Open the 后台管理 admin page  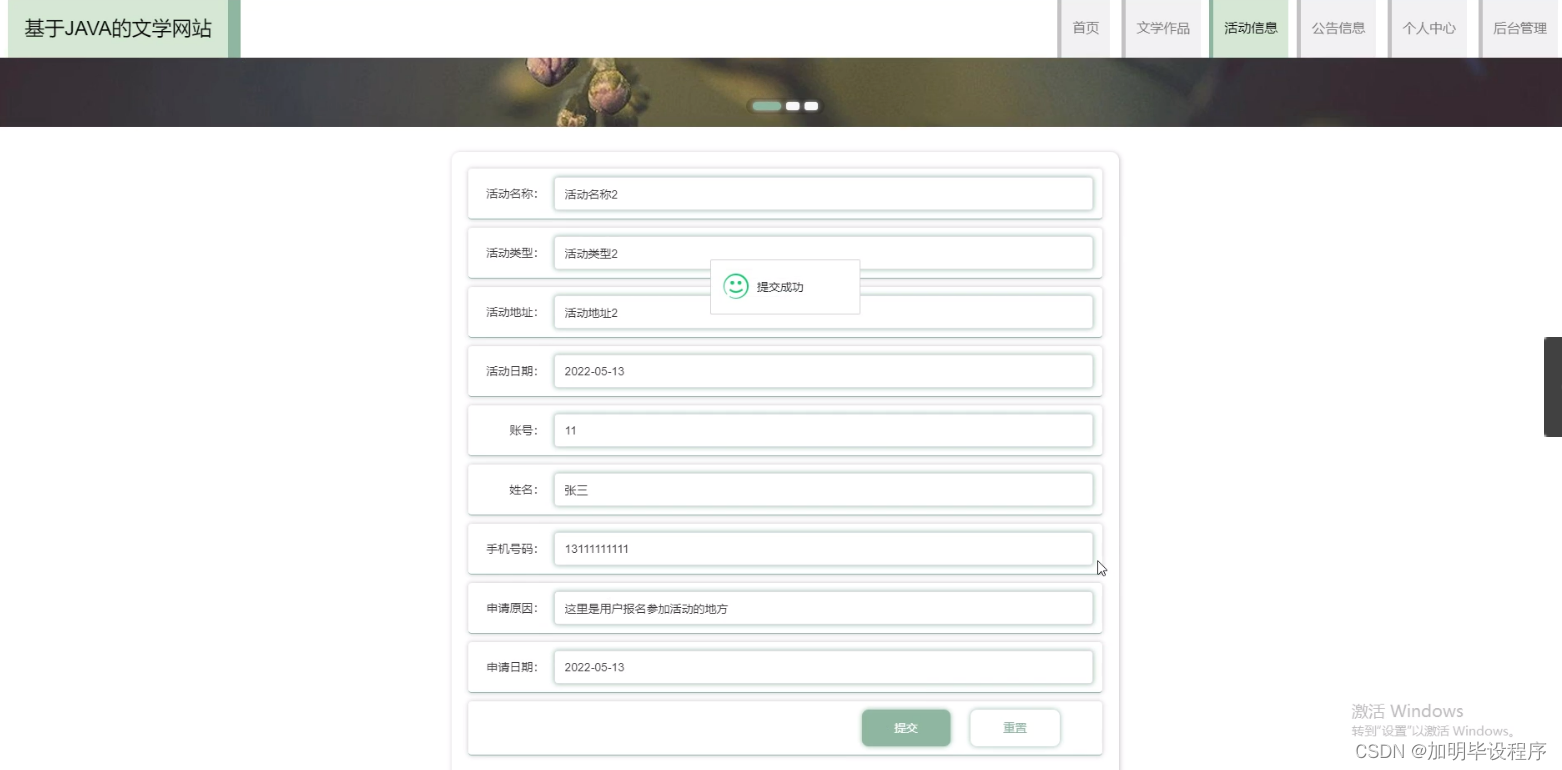pyautogui.click(x=1518, y=28)
